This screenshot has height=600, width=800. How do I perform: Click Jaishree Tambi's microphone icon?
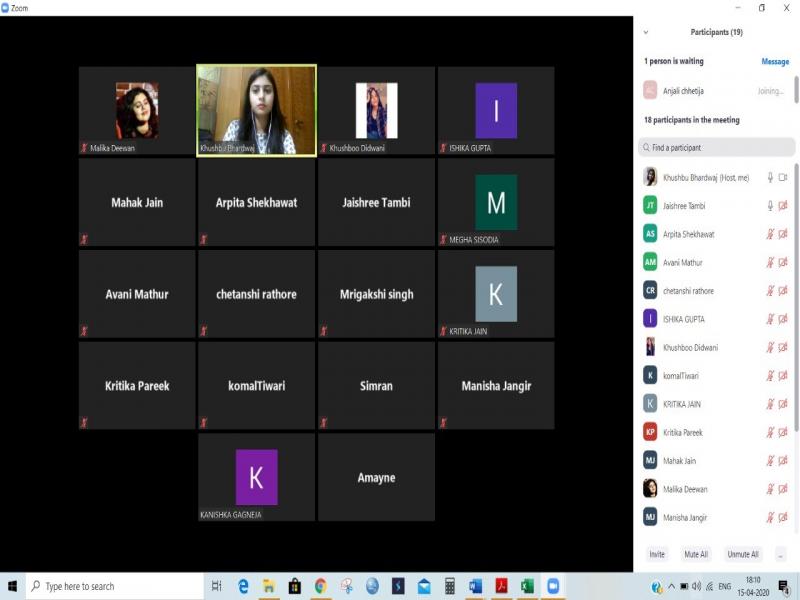click(770, 206)
